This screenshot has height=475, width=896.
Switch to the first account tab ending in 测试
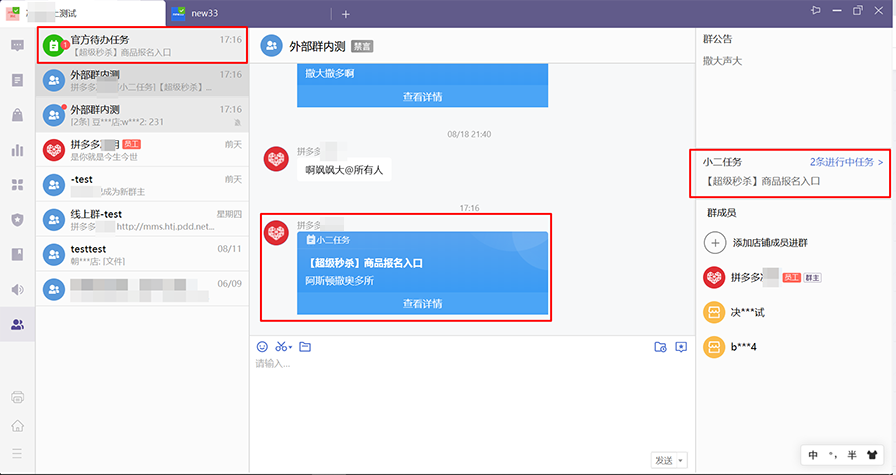tap(83, 13)
